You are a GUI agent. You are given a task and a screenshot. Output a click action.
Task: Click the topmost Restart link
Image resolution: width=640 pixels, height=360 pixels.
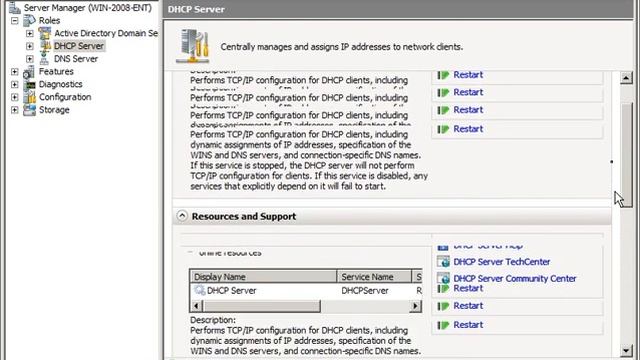tap(468, 75)
